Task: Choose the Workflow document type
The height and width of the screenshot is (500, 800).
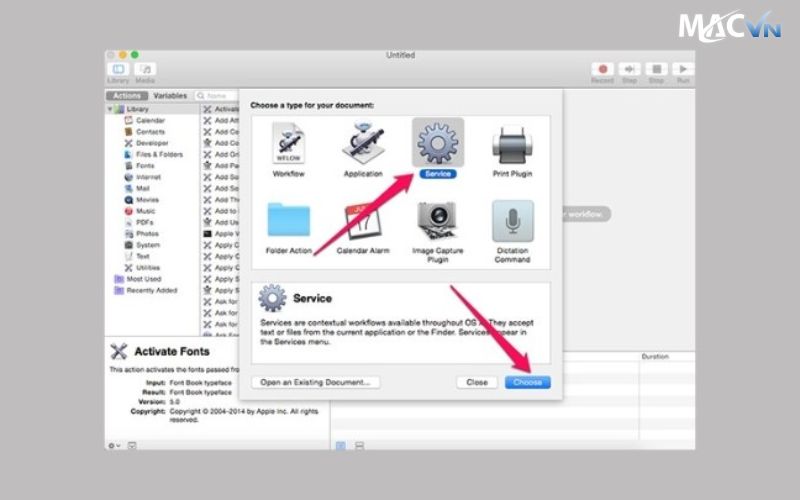Action: [288, 149]
